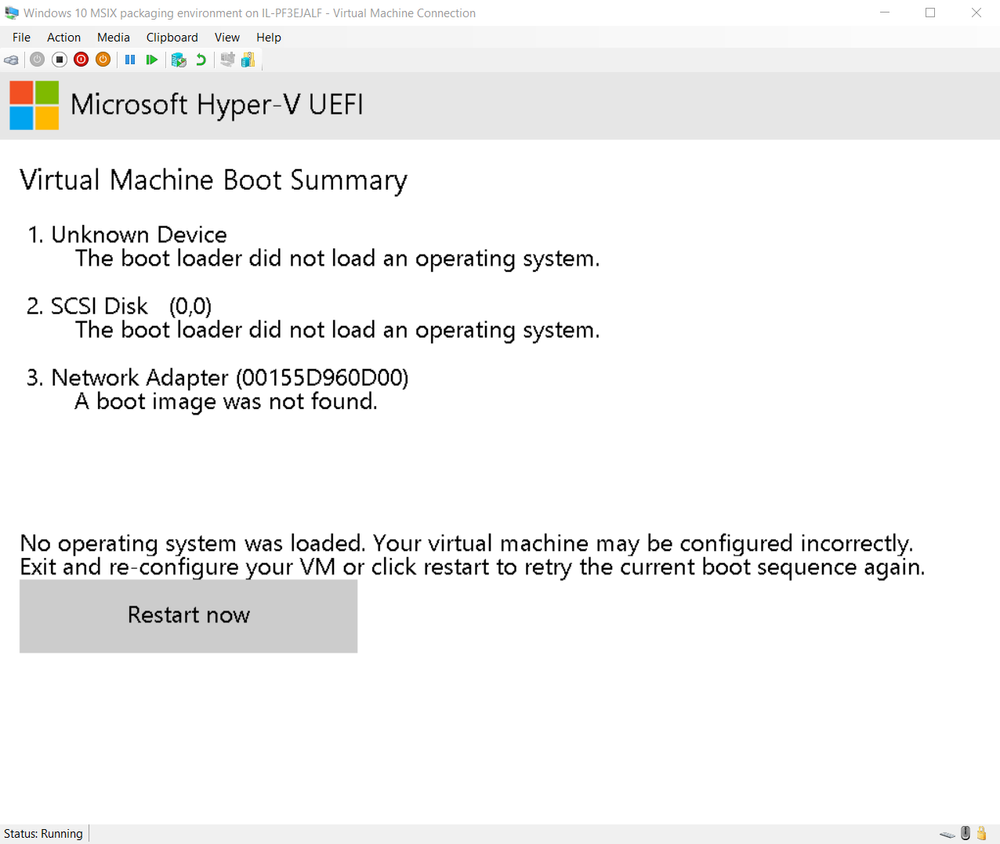The image size is (1000, 844).
Task: Revert the VM with the green arrow icon
Action: [201, 59]
